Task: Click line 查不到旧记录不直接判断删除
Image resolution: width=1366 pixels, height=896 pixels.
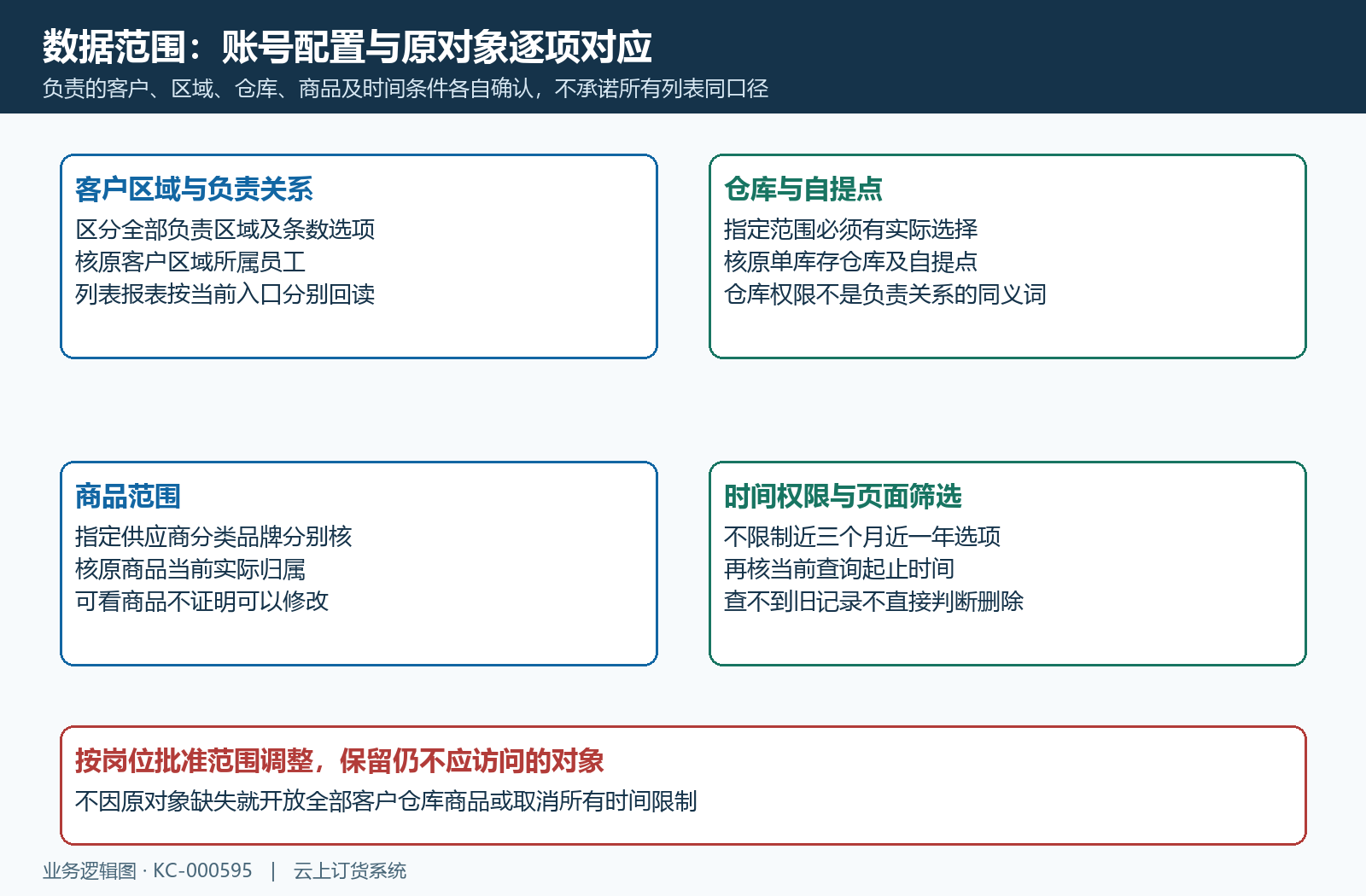Action: pyautogui.click(x=874, y=602)
